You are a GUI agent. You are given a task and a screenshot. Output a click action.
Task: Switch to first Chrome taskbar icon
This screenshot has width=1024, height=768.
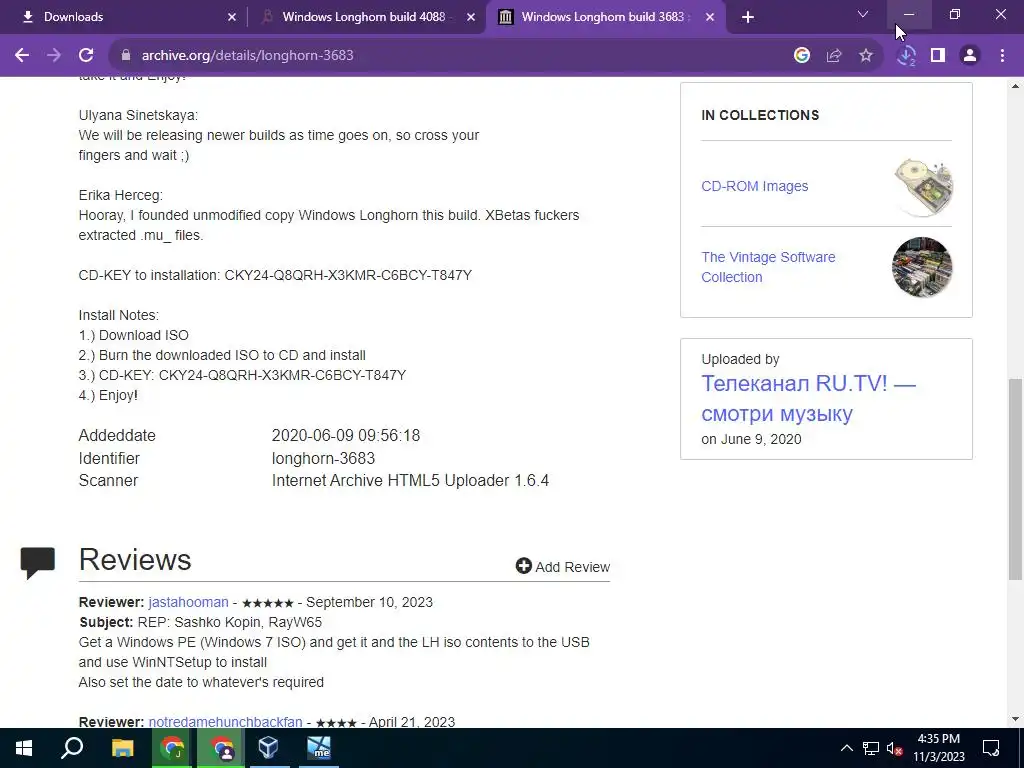point(172,748)
